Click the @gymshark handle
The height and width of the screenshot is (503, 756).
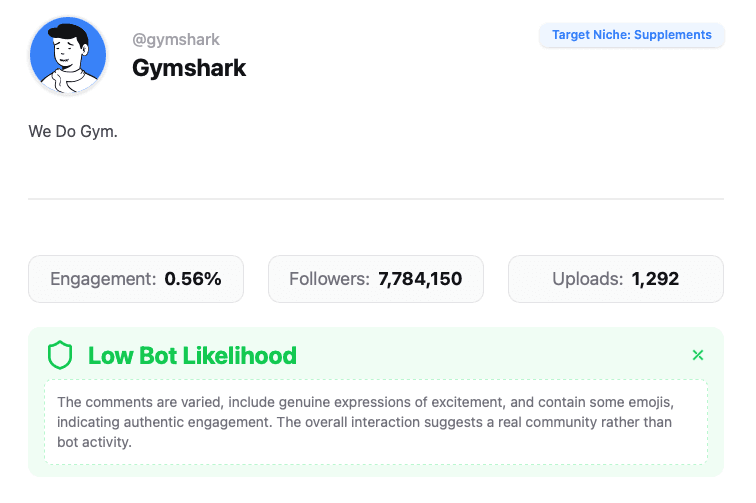(176, 40)
